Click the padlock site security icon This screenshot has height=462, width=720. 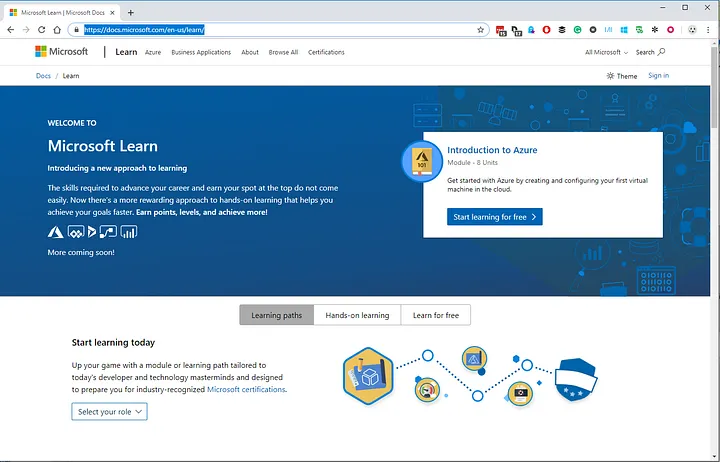76,30
